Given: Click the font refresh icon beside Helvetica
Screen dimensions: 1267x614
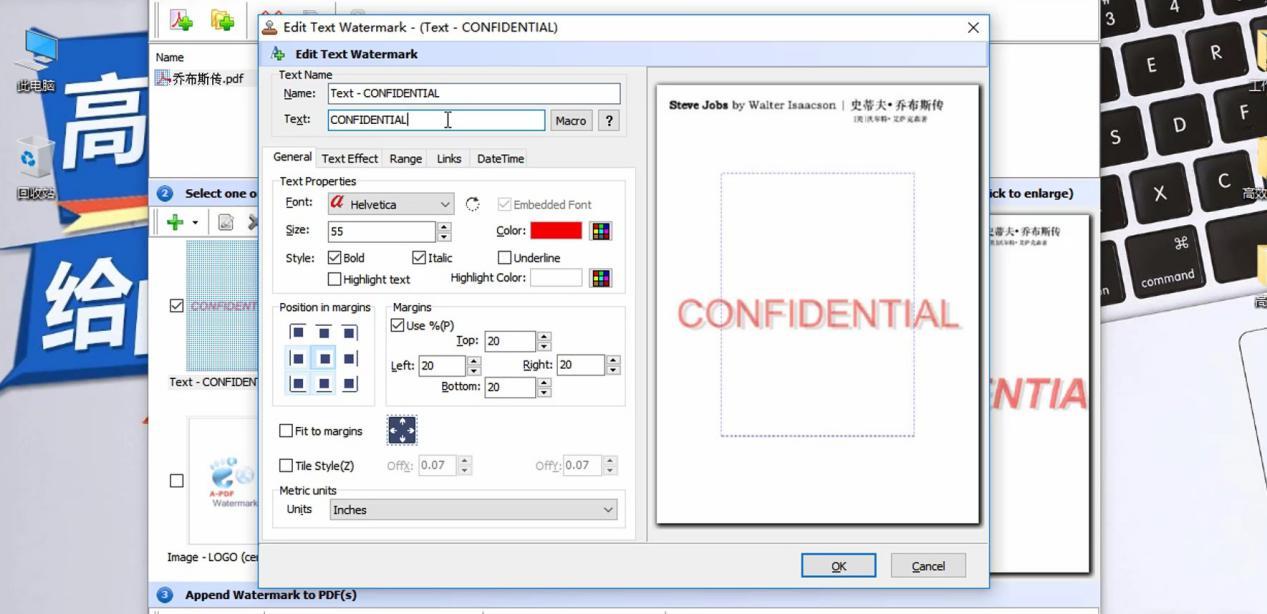Looking at the screenshot, I should click(x=472, y=204).
